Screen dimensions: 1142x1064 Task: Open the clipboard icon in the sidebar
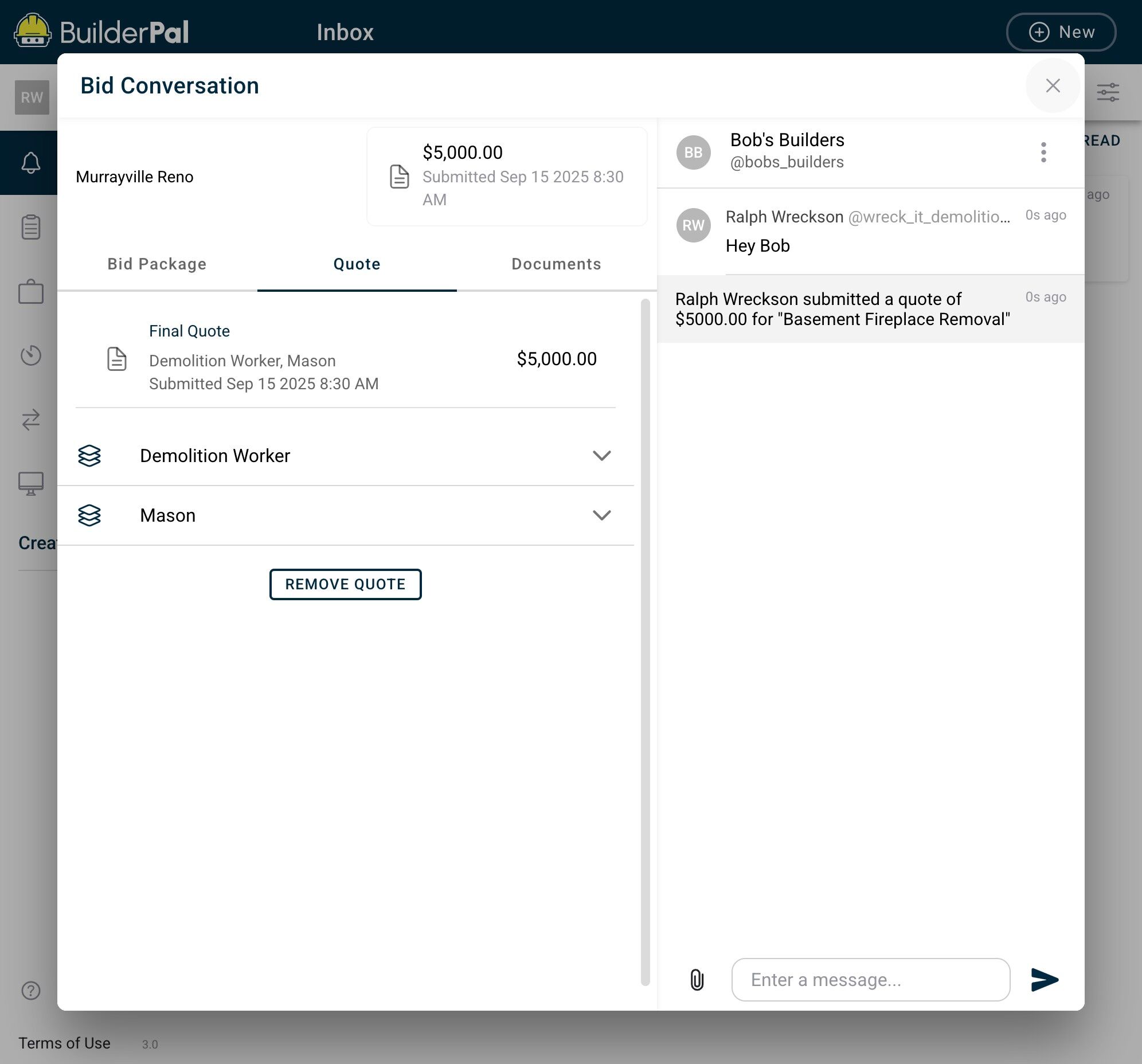(x=31, y=227)
